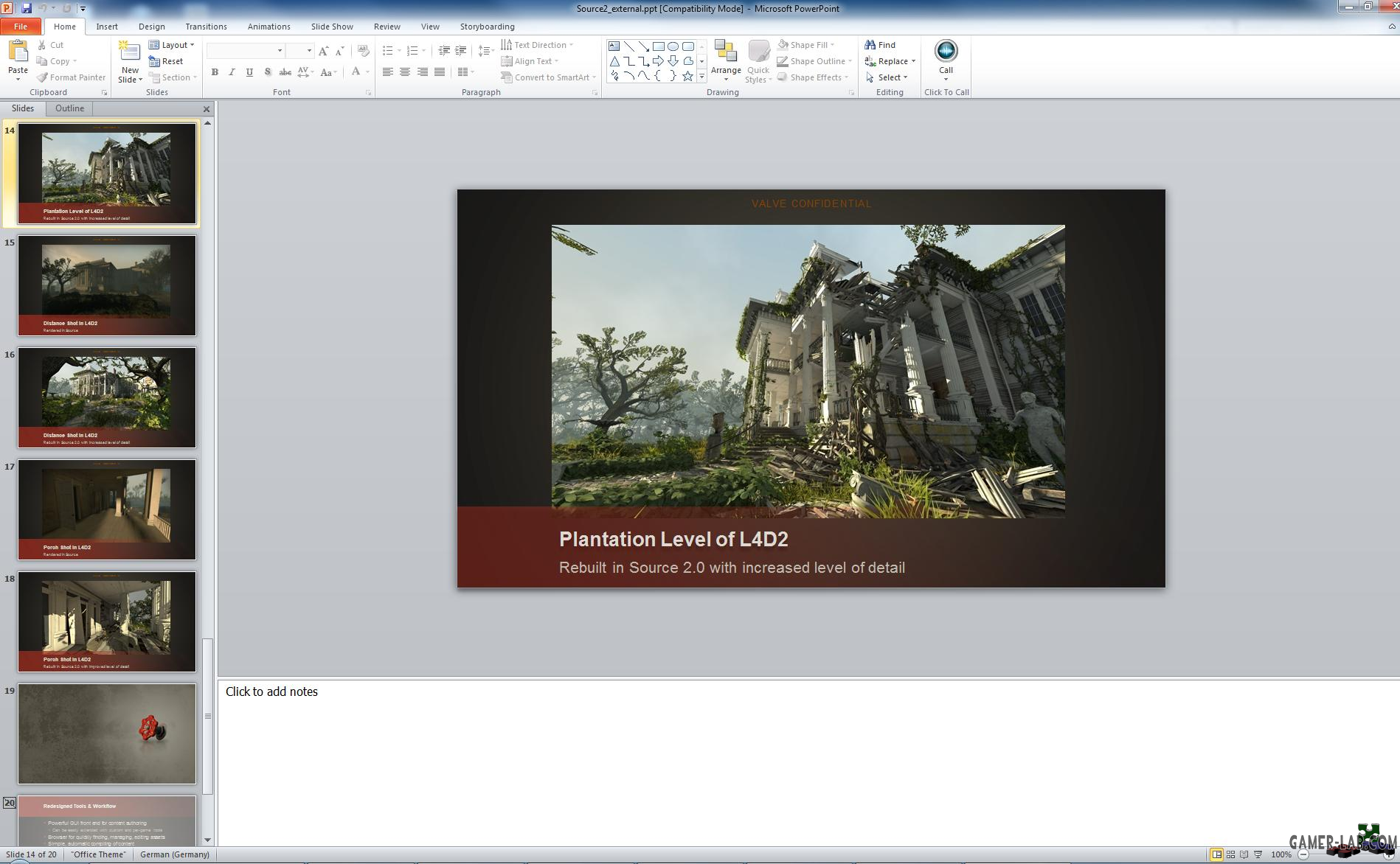Click the German (Germany) language indicator
The height and width of the screenshot is (864, 1400).
pyautogui.click(x=175, y=854)
